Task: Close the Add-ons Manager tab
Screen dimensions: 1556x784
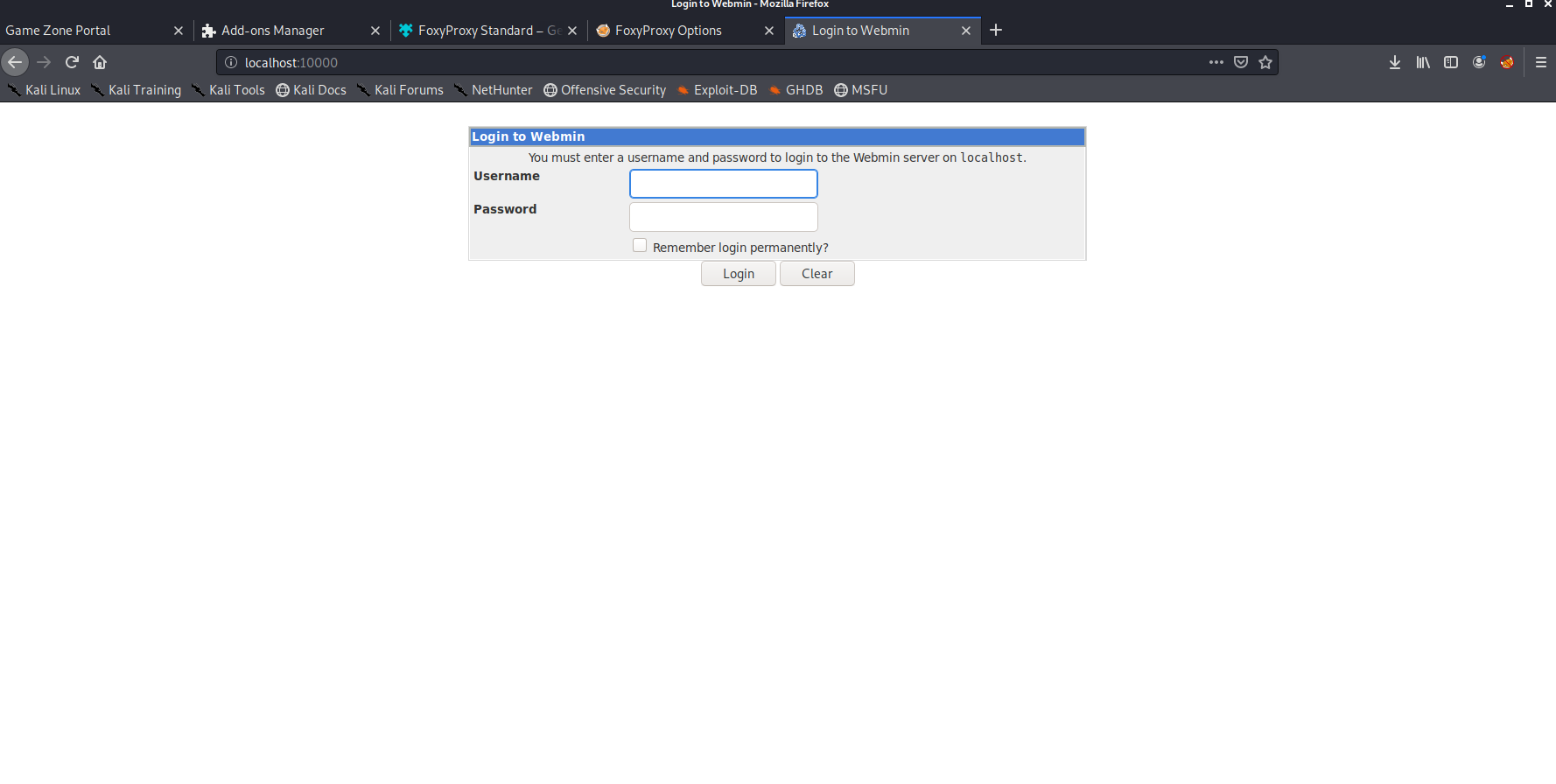Action: click(375, 31)
